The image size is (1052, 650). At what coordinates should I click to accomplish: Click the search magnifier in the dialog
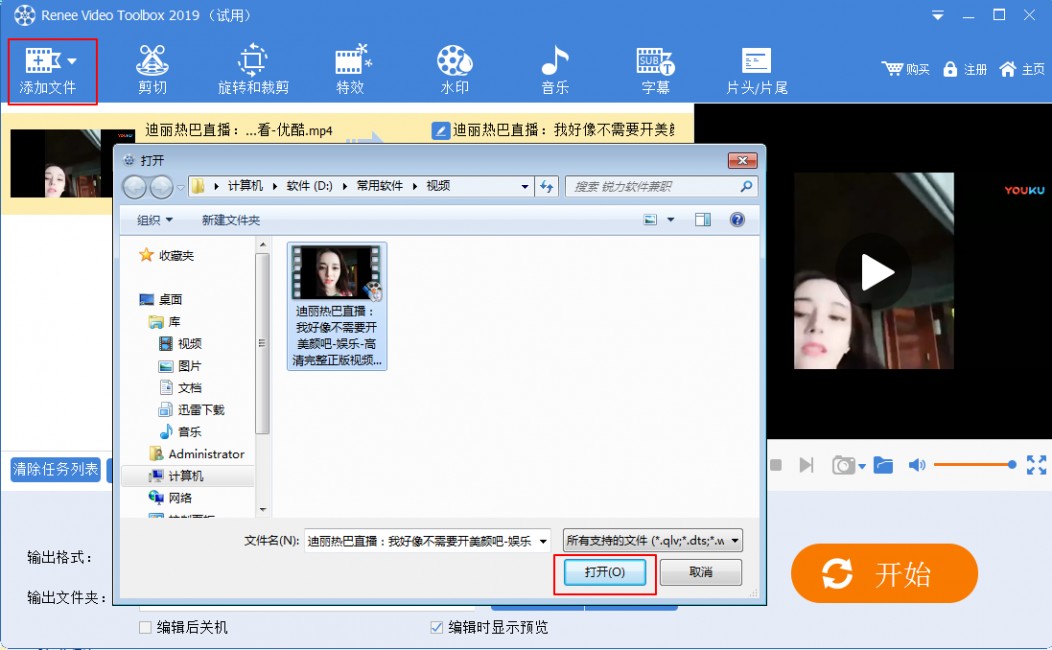(x=746, y=186)
